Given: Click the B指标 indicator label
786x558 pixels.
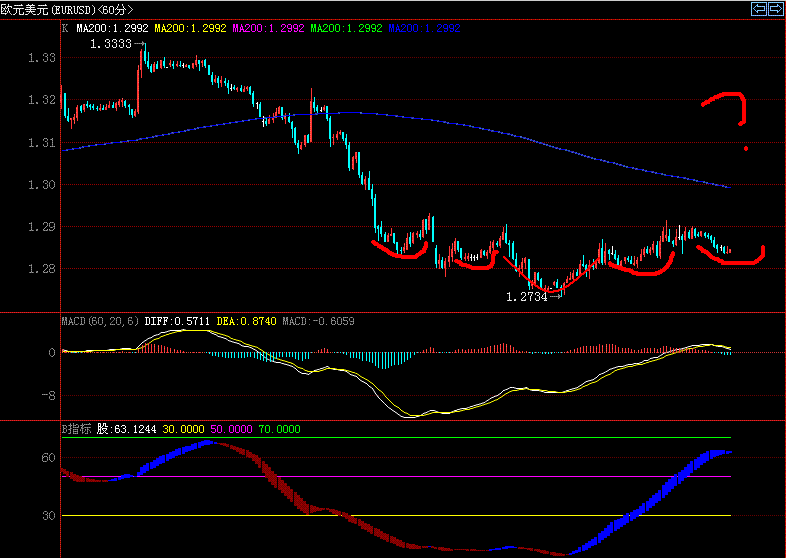Looking at the screenshot, I should point(76,429).
